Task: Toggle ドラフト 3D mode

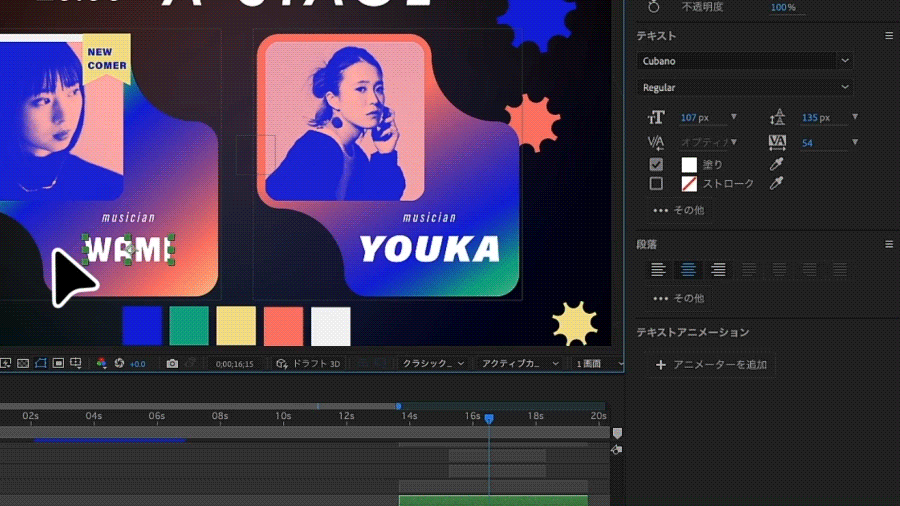Action: (308, 364)
